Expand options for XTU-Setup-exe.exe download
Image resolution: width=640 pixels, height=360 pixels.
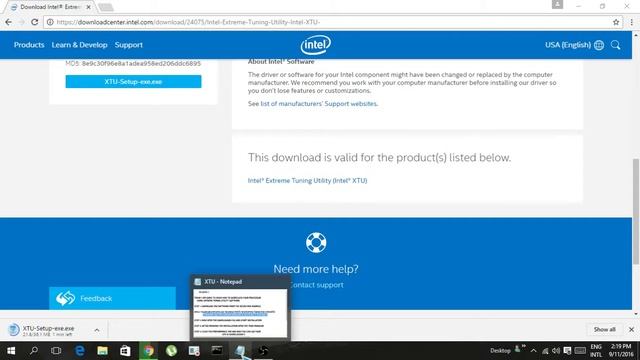(x=97, y=330)
